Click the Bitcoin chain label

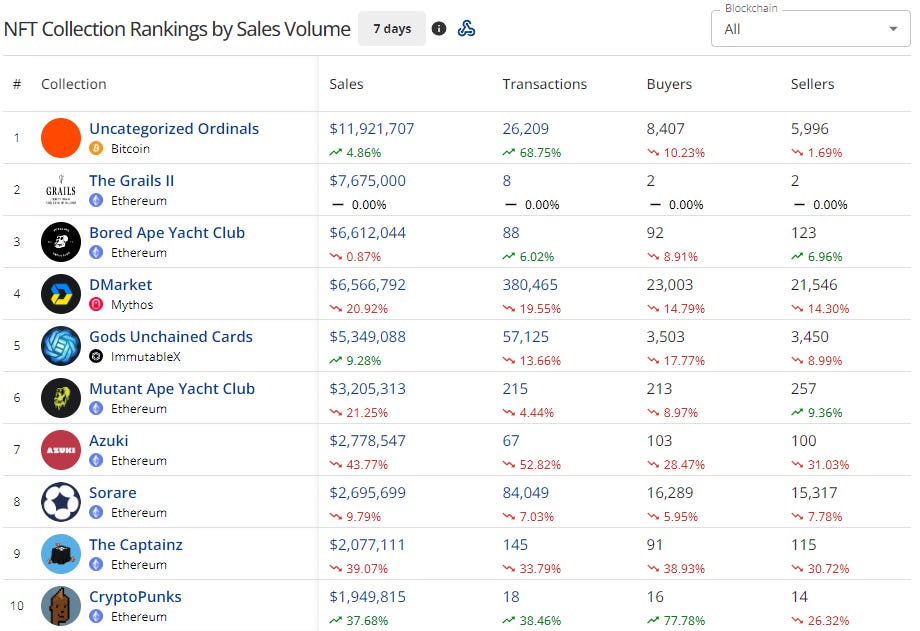(130, 149)
